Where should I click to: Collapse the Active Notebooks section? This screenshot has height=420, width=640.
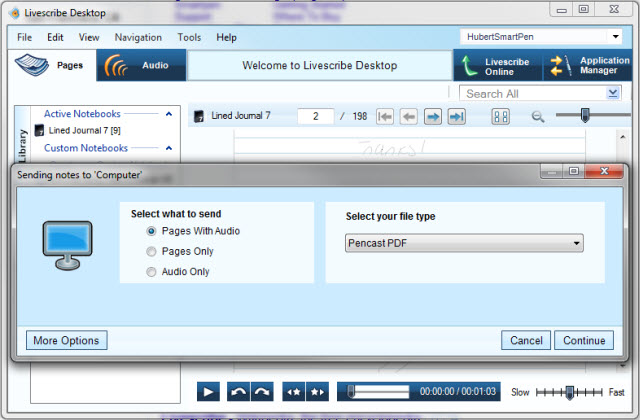click(168, 114)
